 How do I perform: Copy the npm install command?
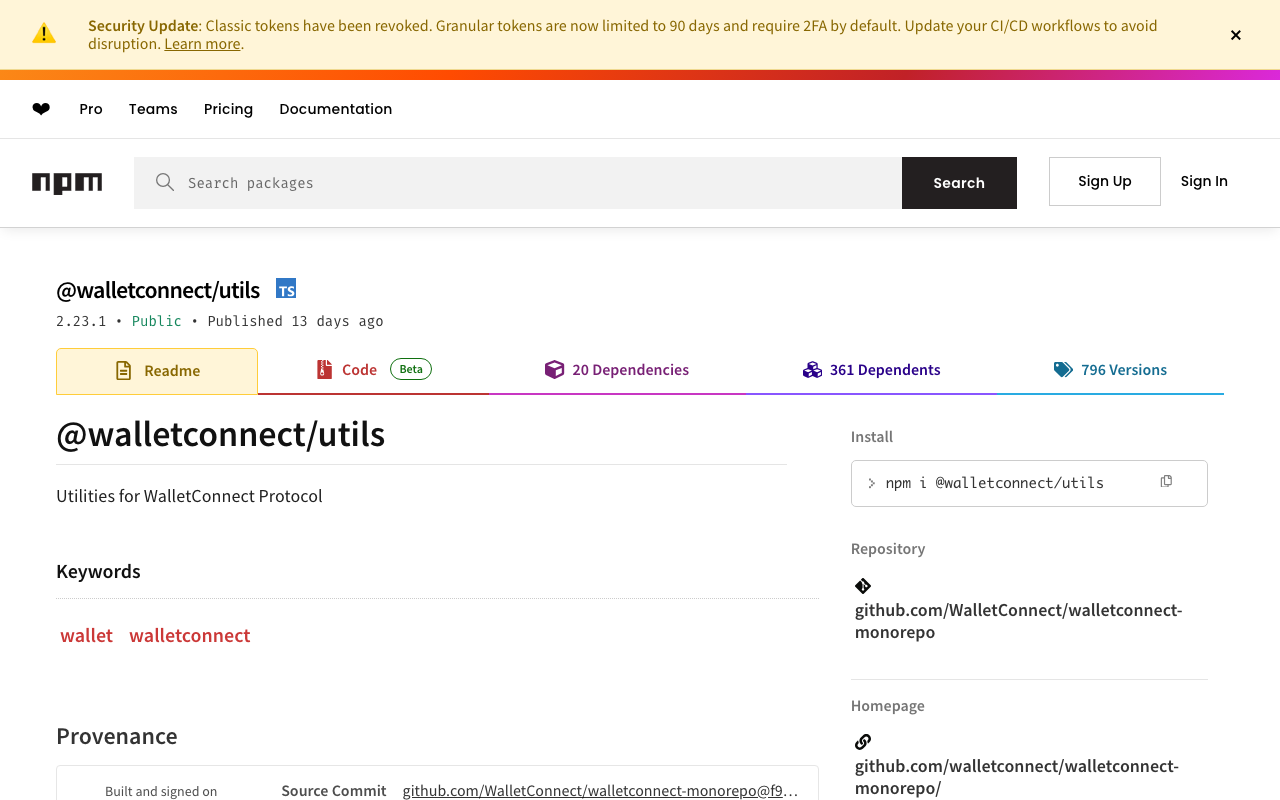click(x=1166, y=482)
